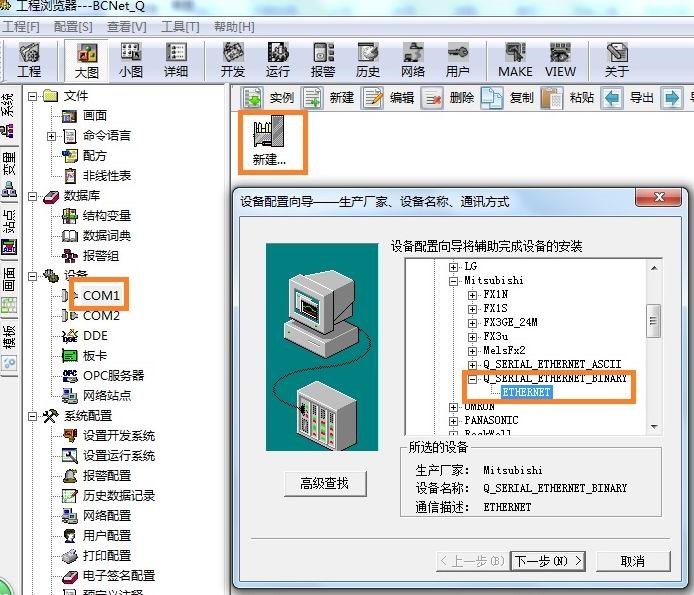The height and width of the screenshot is (595, 694).
Task: Open the 网络 network toolbar icon
Action: [x=413, y=60]
